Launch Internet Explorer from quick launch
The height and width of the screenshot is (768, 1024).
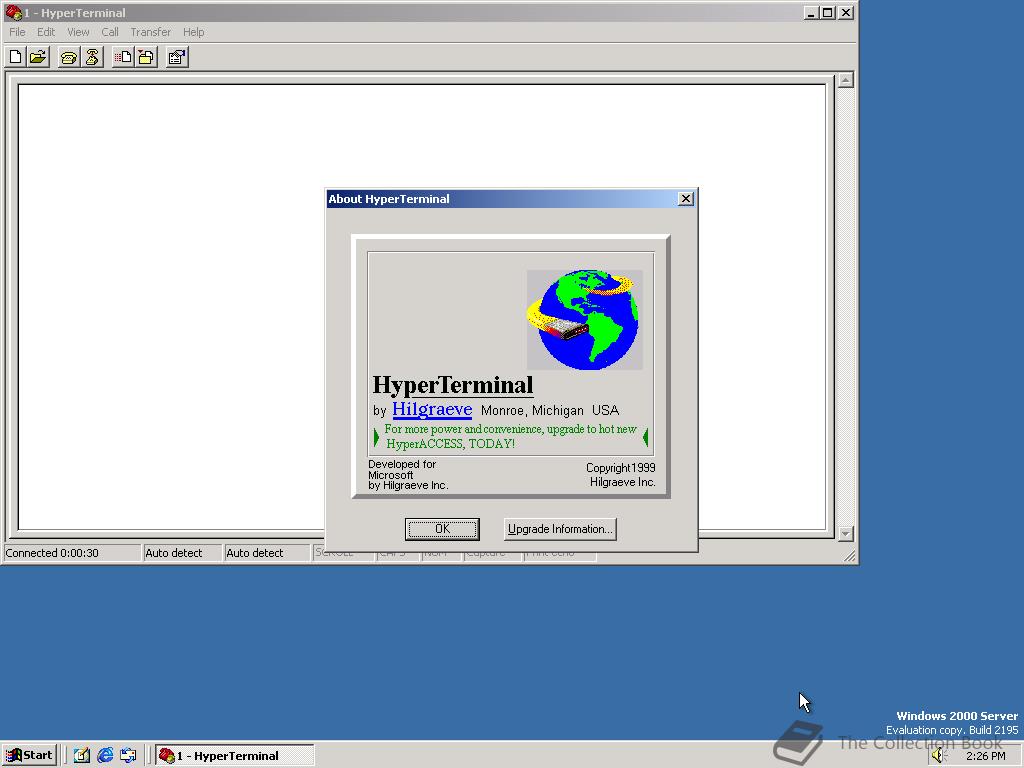[x=105, y=756]
